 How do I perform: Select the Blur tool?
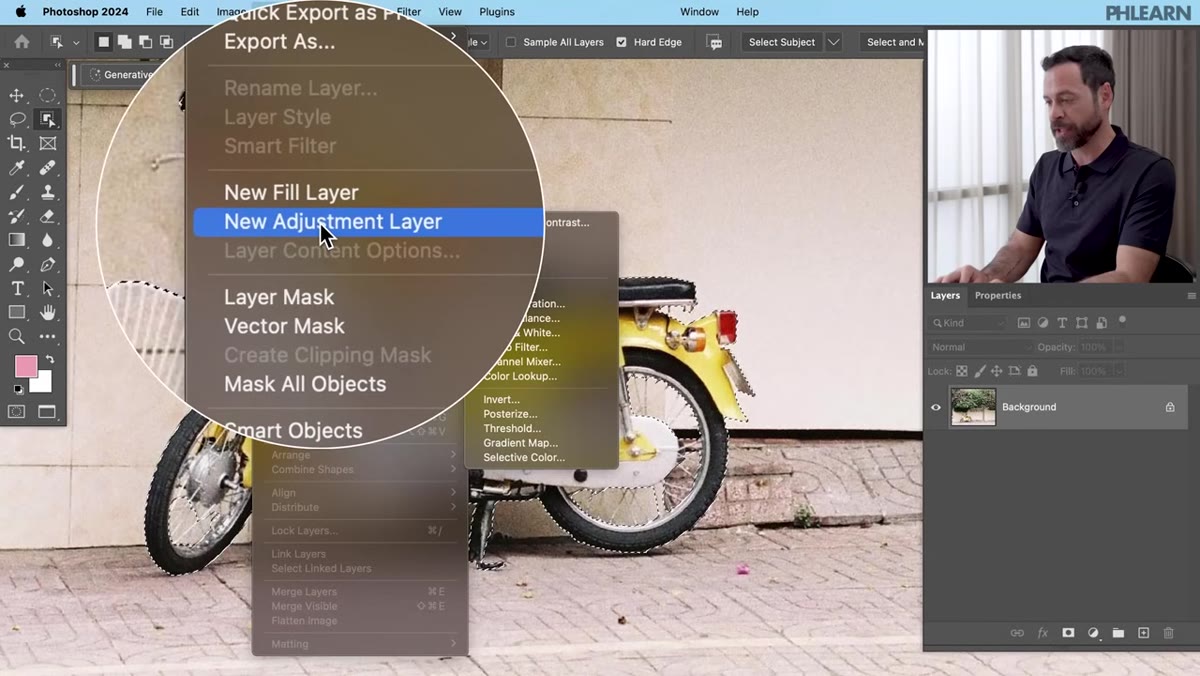click(47, 240)
